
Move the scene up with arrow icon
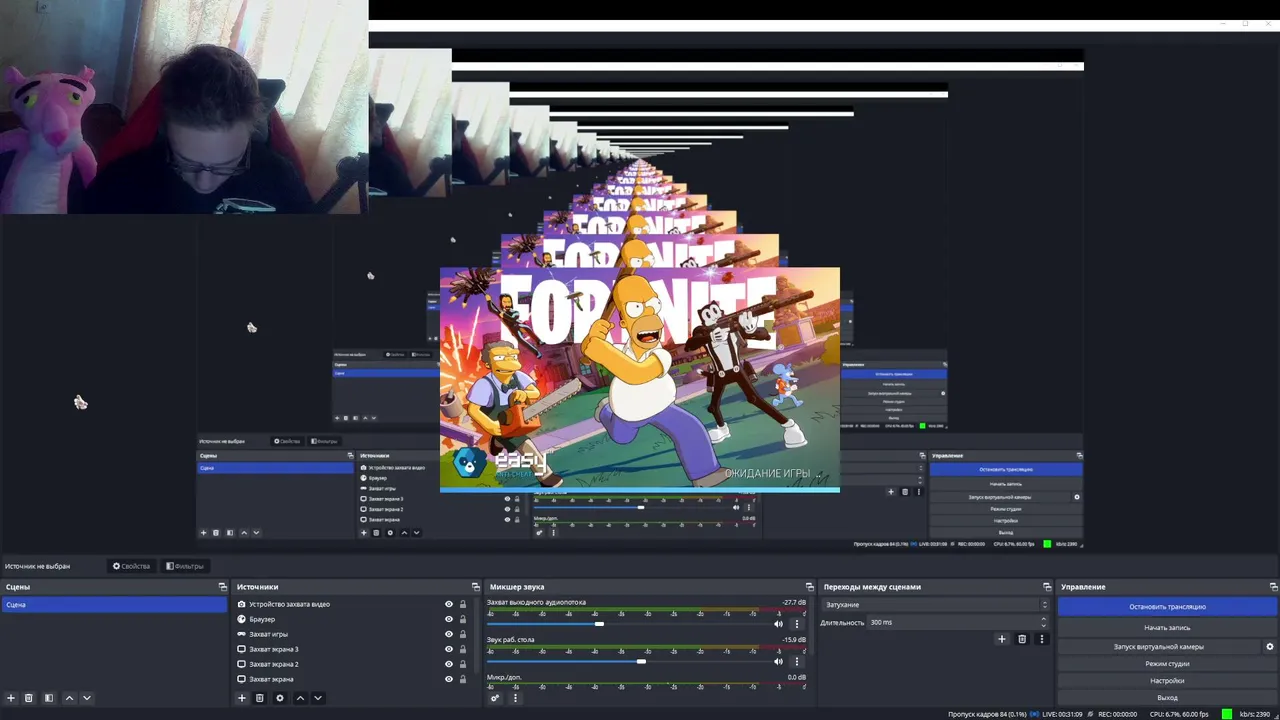pyautogui.click(x=69, y=698)
